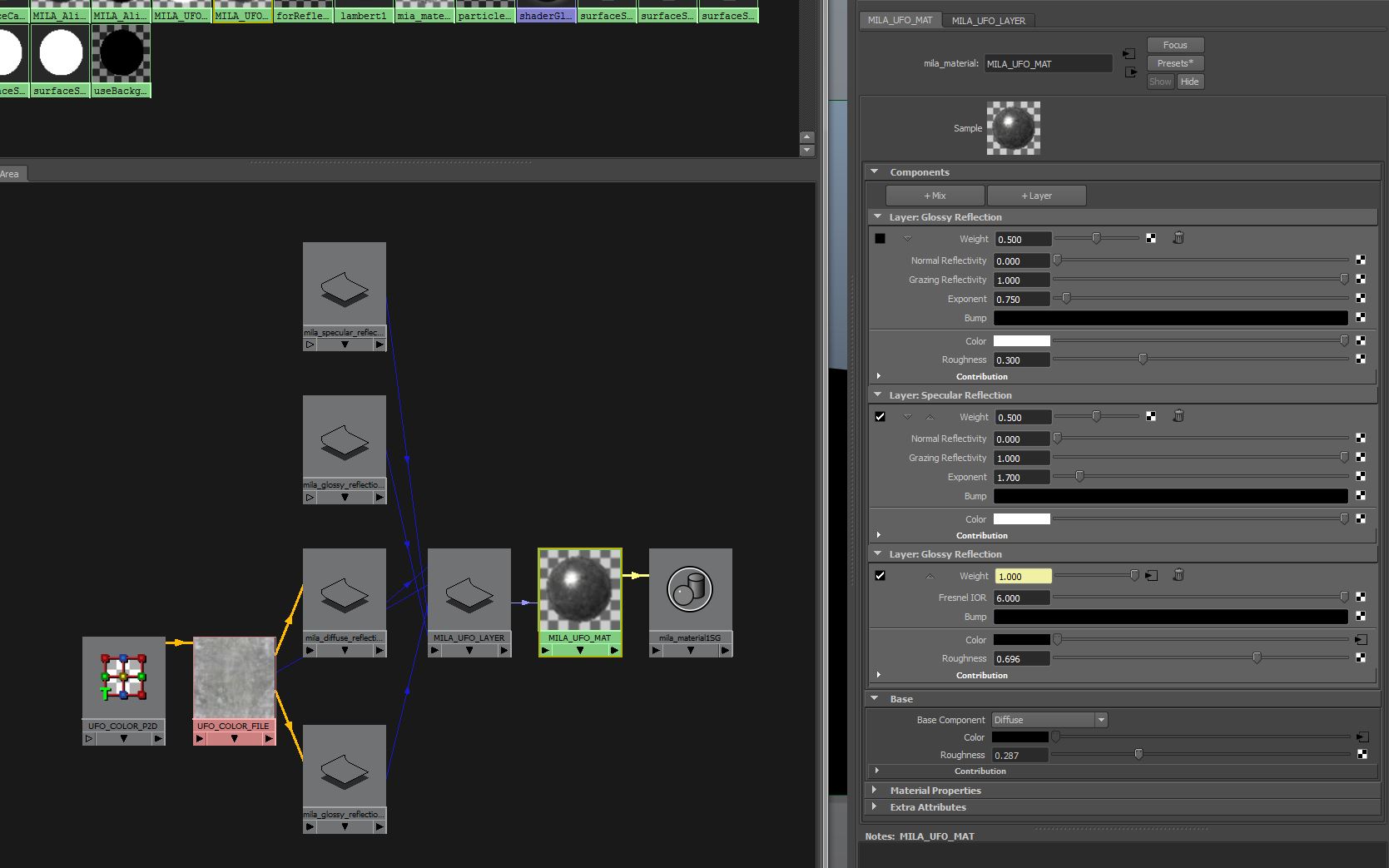
Task: Click scroll down arrow of shader bin
Action: [806, 151]
